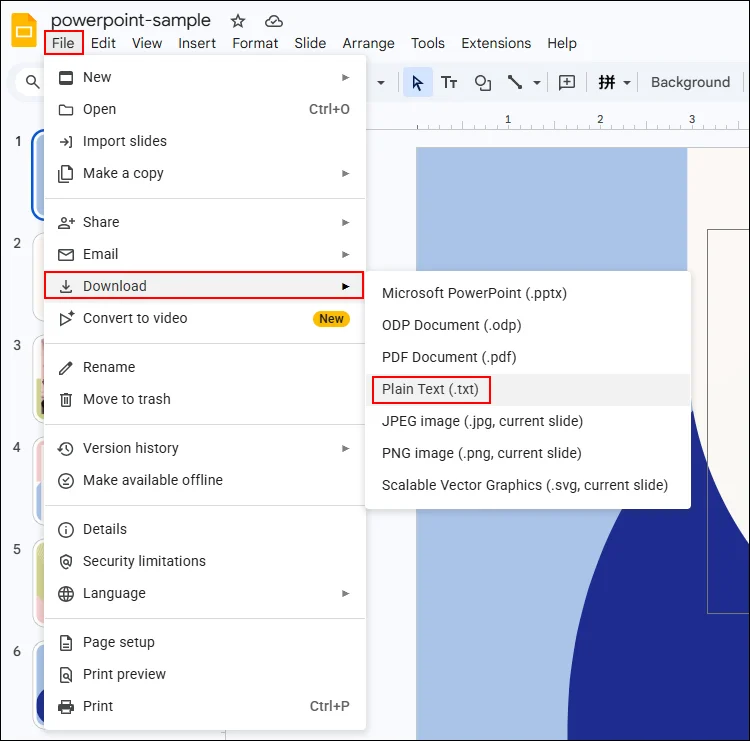
Task: Expand the New submenu
Action: point(205,77)
